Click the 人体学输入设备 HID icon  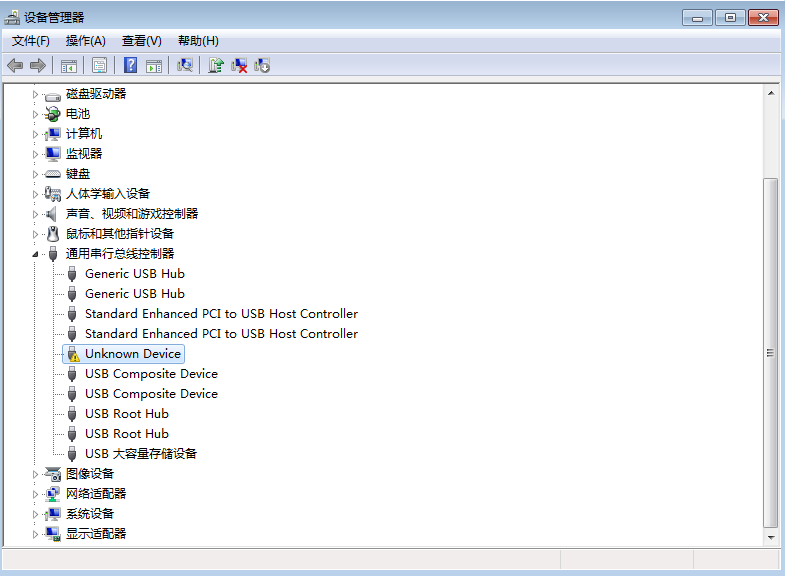[x=53, y=194]
